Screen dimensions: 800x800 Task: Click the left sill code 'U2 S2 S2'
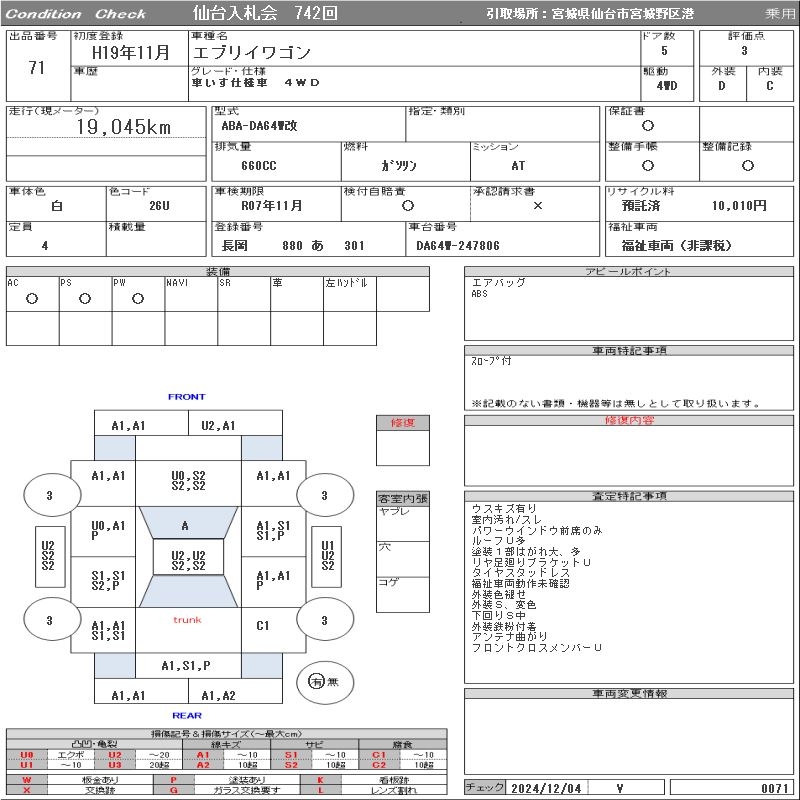[48, 556]
